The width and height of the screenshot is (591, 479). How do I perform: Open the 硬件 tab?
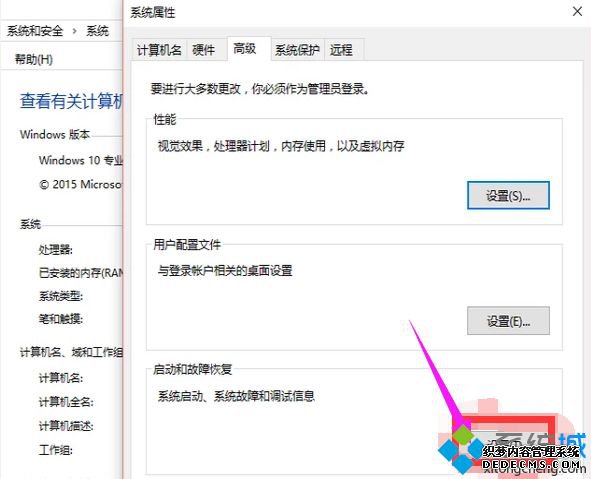pos(204,50)
